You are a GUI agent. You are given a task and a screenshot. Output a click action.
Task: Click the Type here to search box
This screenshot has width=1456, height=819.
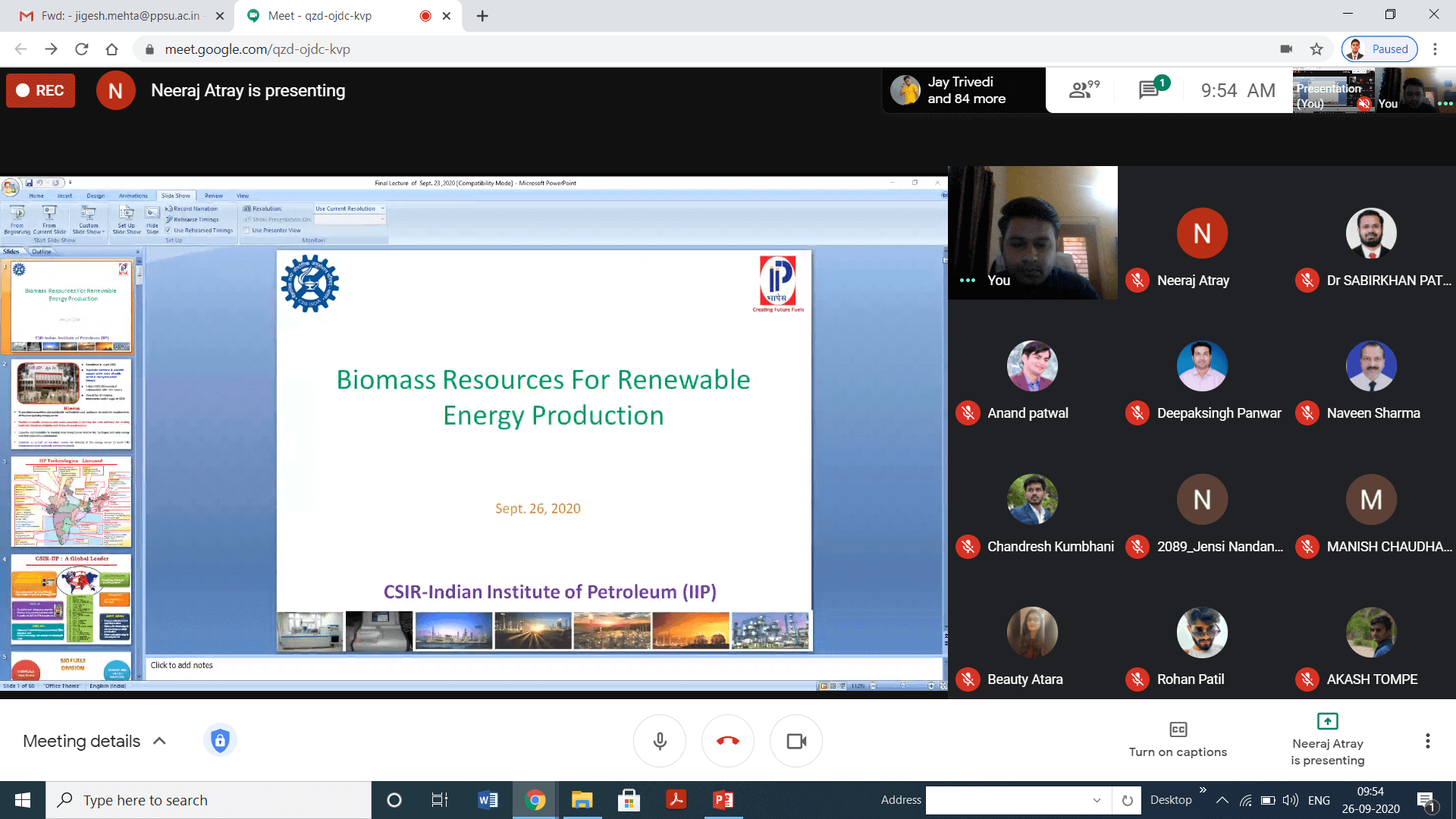209,800
